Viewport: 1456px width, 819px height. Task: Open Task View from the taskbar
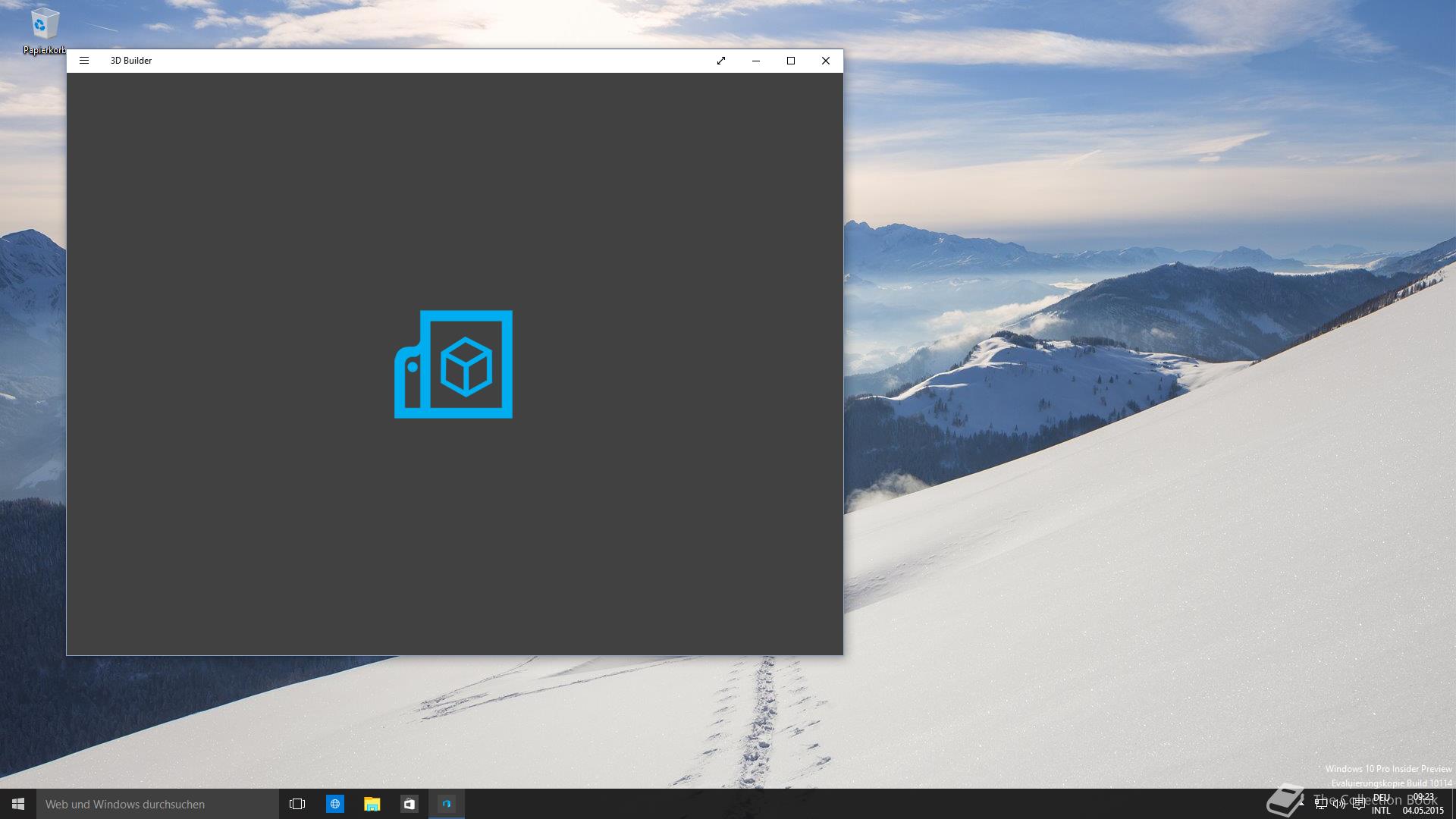(x=297, y=804)
